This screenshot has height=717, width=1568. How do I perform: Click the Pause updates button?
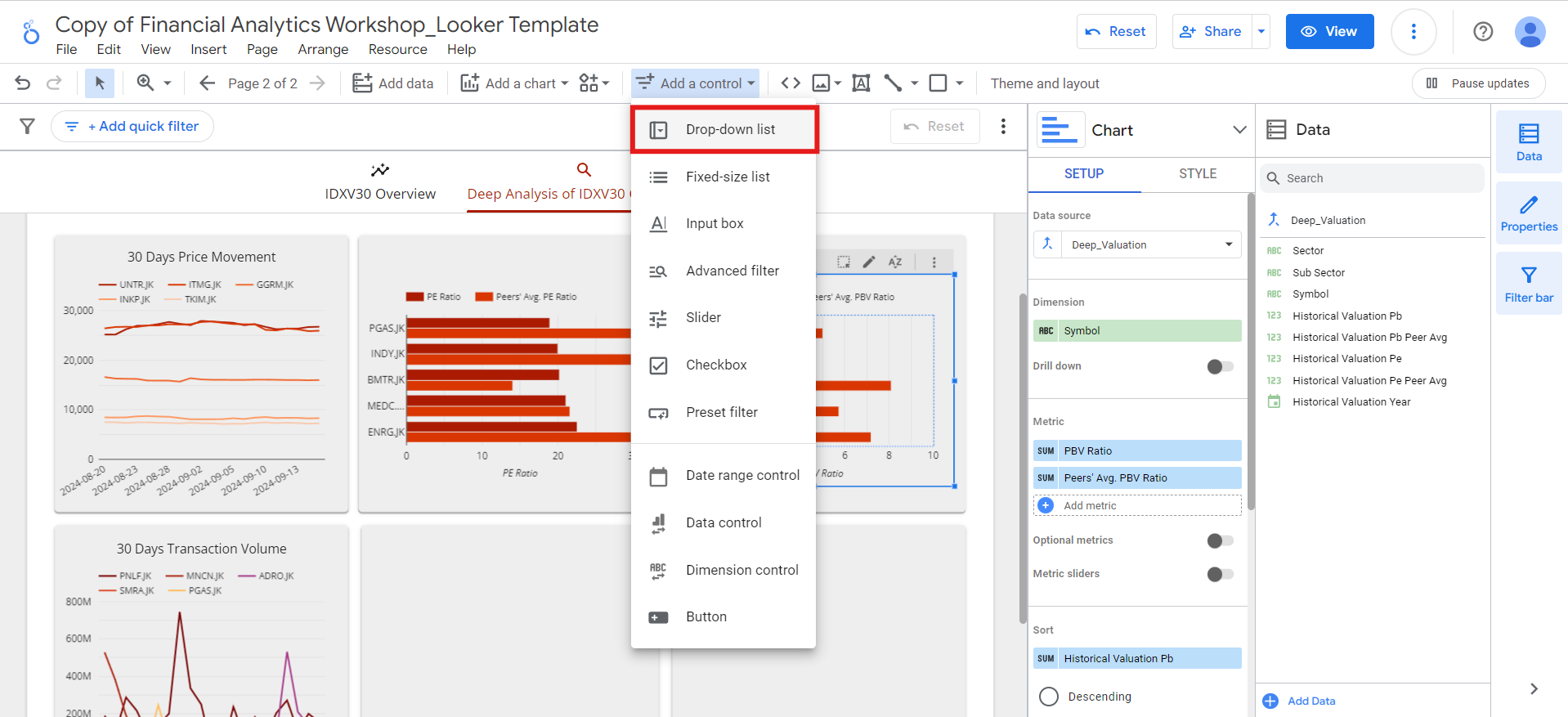(x=1478, y=83)
